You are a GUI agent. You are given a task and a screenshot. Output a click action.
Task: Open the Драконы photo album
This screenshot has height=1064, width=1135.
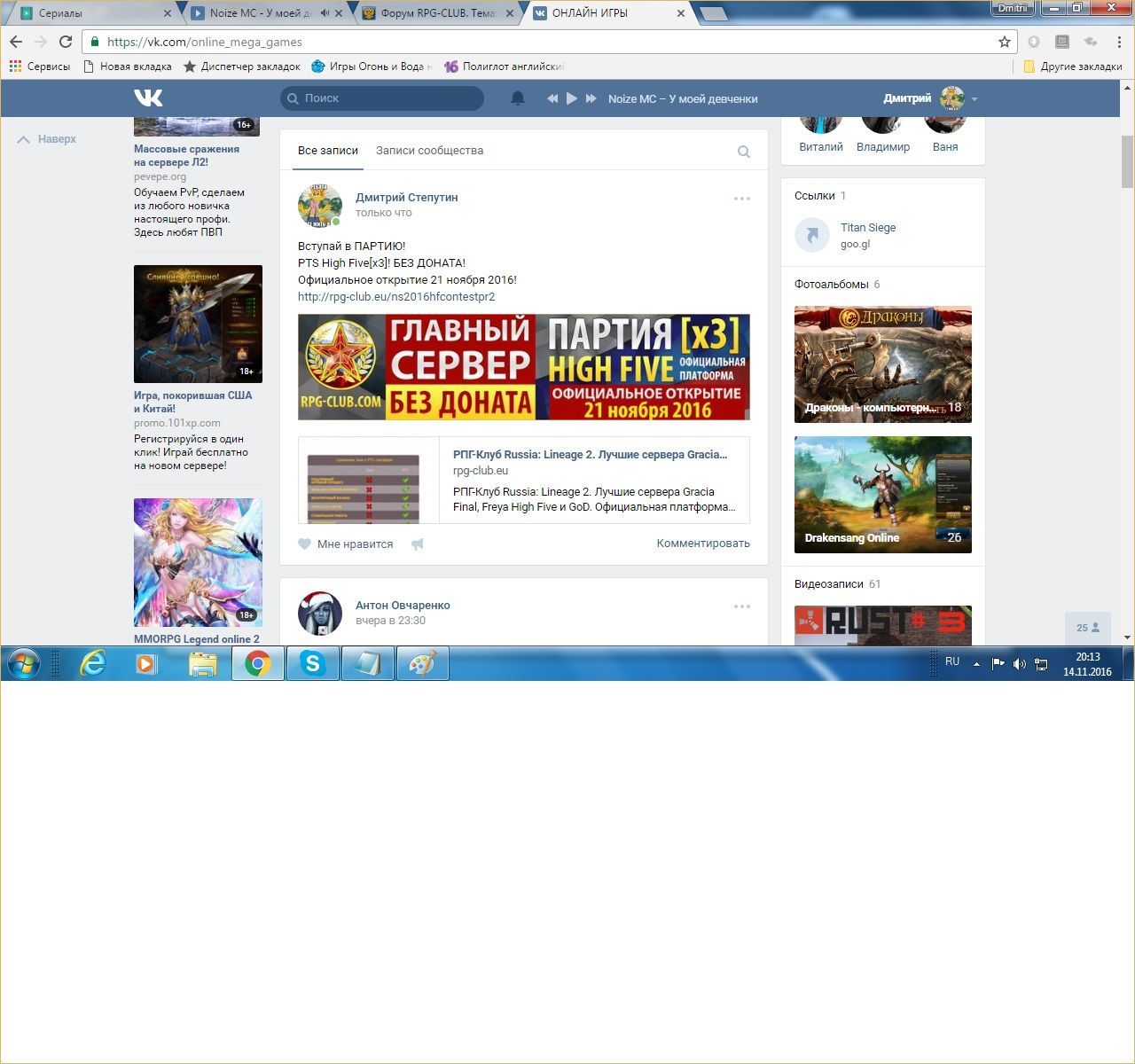tap(883, 364)
